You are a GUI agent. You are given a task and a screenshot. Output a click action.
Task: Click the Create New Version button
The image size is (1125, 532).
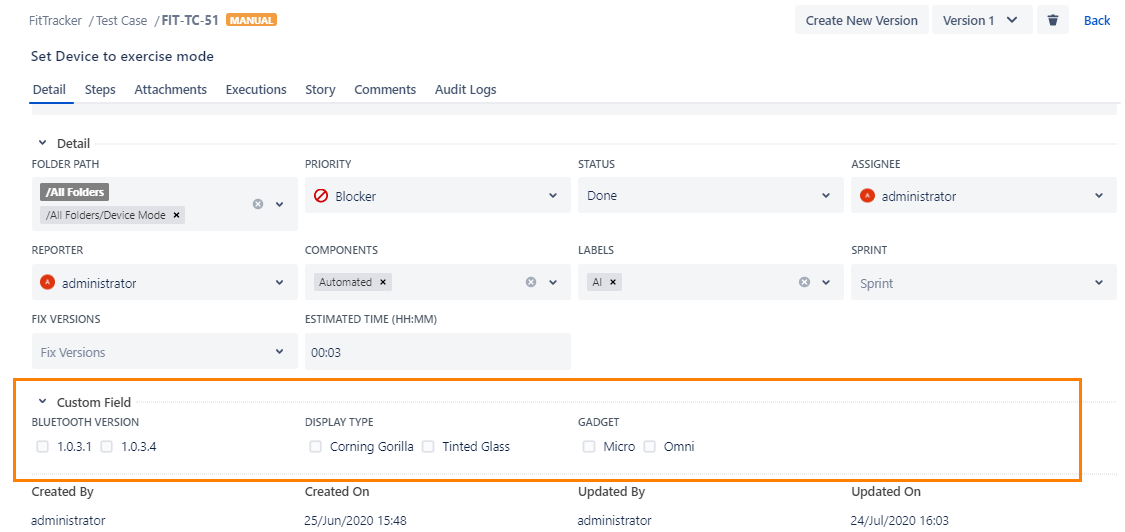(x=861, y=20)
